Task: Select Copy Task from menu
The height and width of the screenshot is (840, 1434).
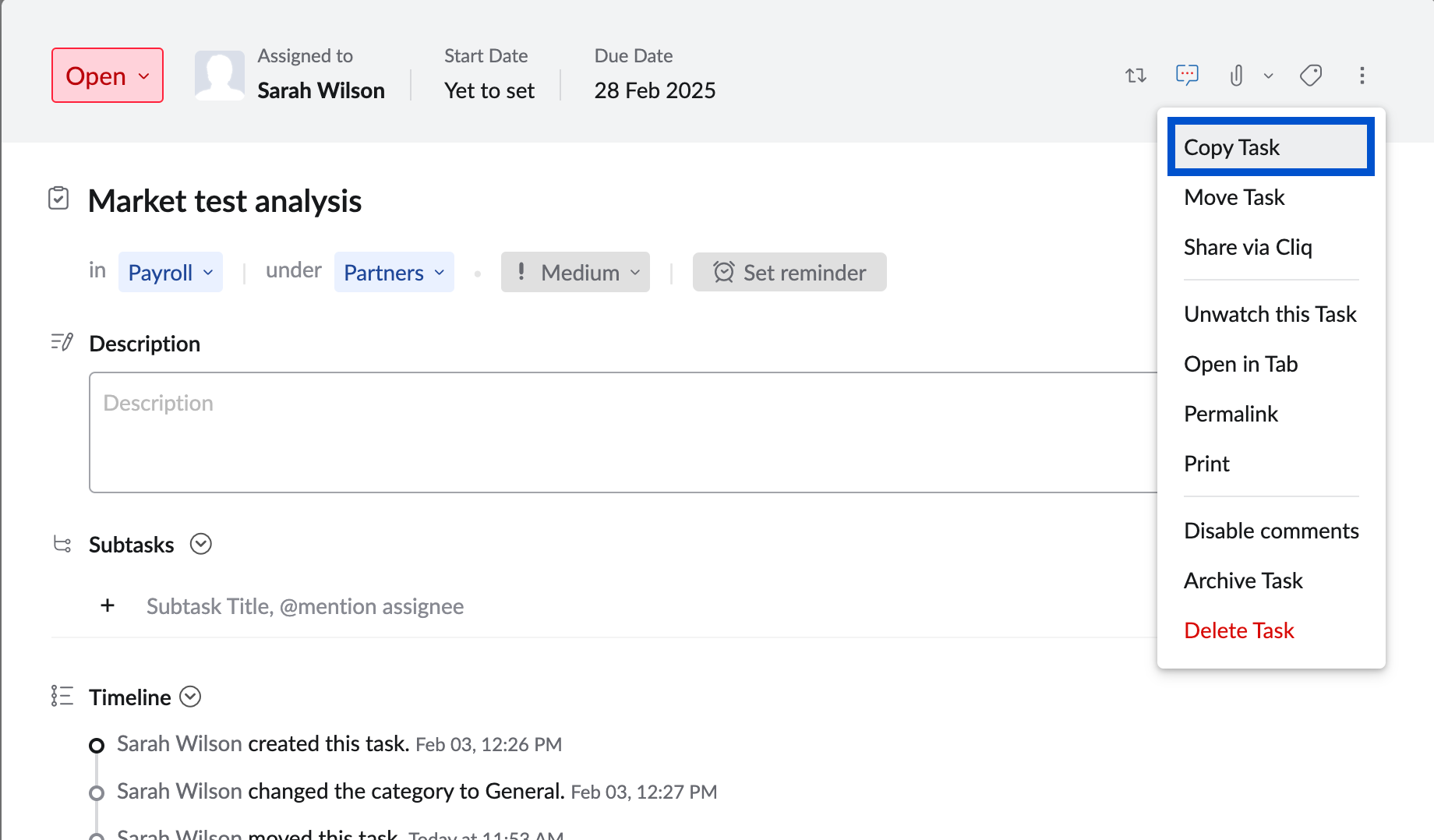Action: 1270,147
